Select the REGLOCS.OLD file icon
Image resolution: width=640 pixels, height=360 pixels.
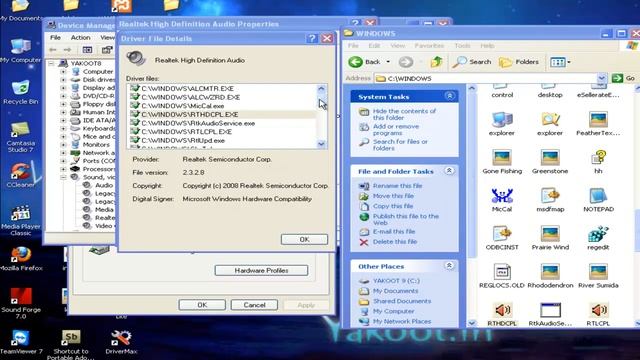pos(502,272)
